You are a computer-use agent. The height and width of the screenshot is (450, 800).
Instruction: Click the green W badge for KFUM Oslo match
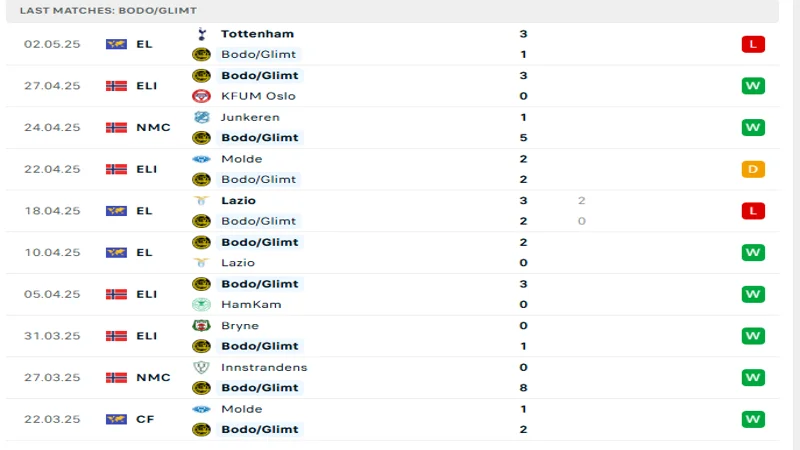753,86
